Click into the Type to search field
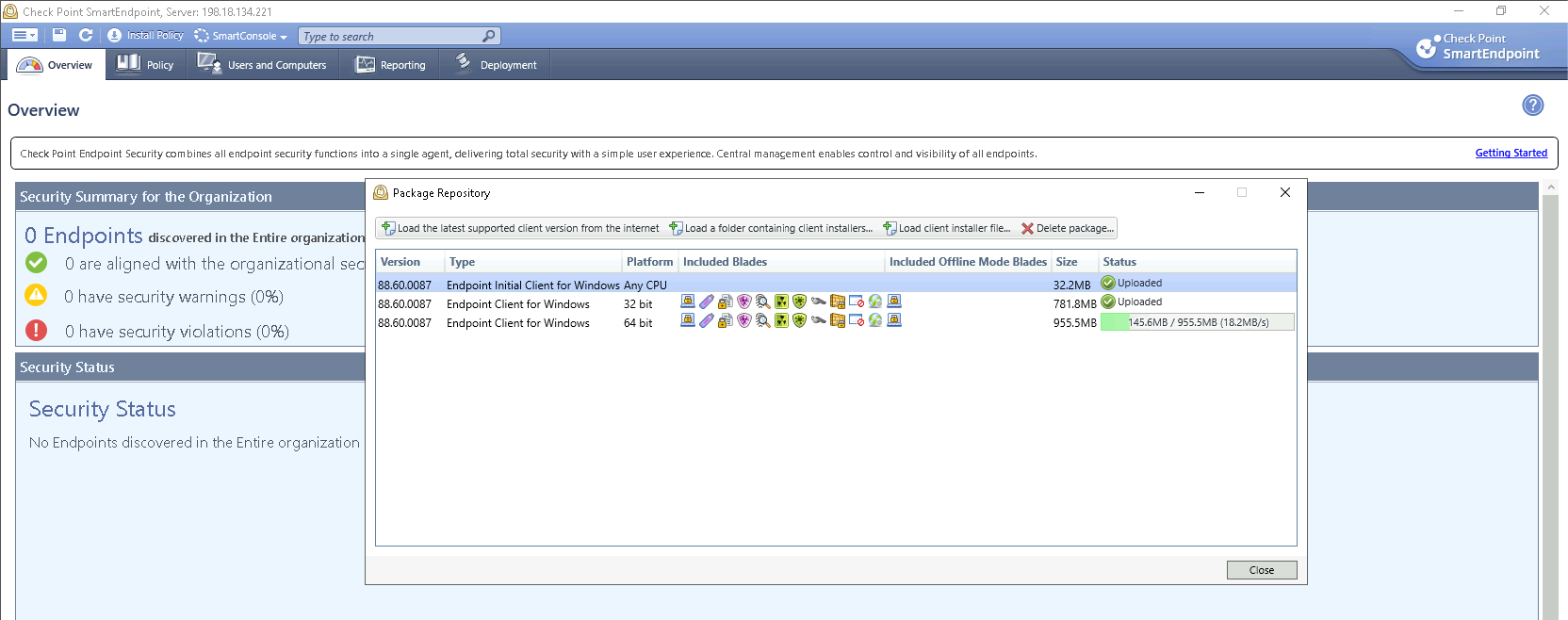 click(x=391, y=36)
